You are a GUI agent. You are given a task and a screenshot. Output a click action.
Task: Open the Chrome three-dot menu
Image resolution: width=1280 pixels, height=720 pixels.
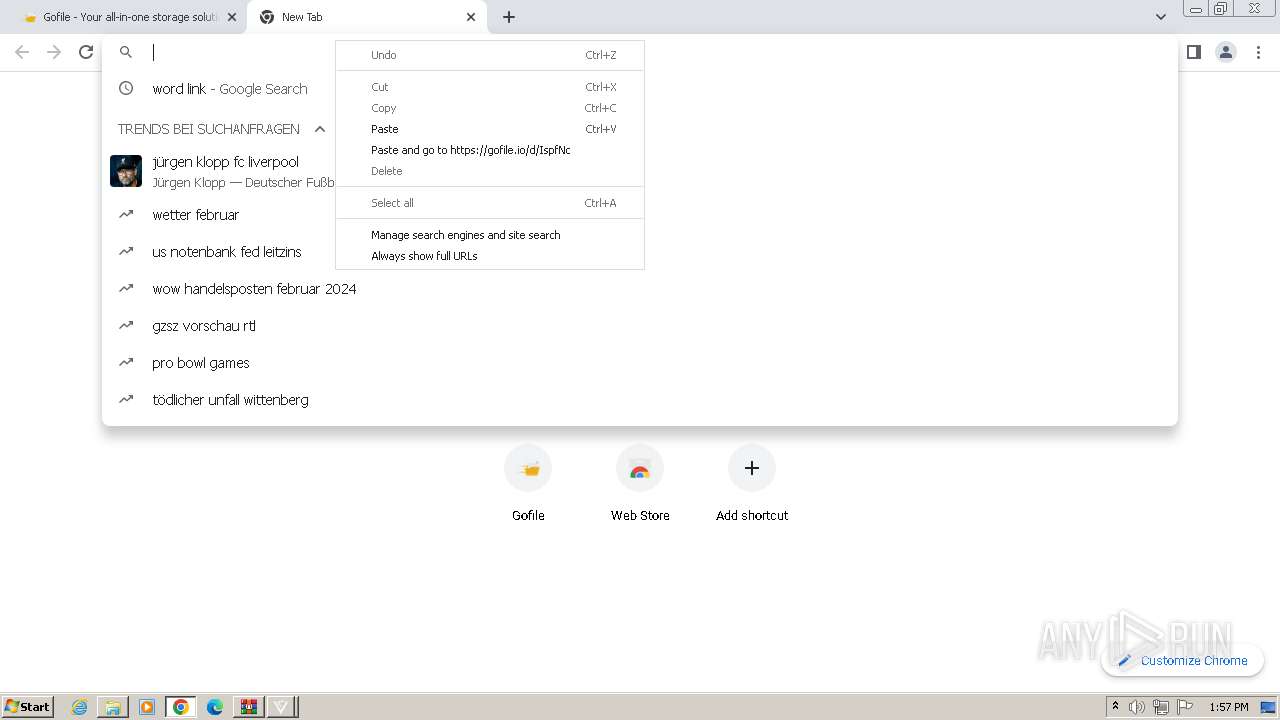[1259, 52]
